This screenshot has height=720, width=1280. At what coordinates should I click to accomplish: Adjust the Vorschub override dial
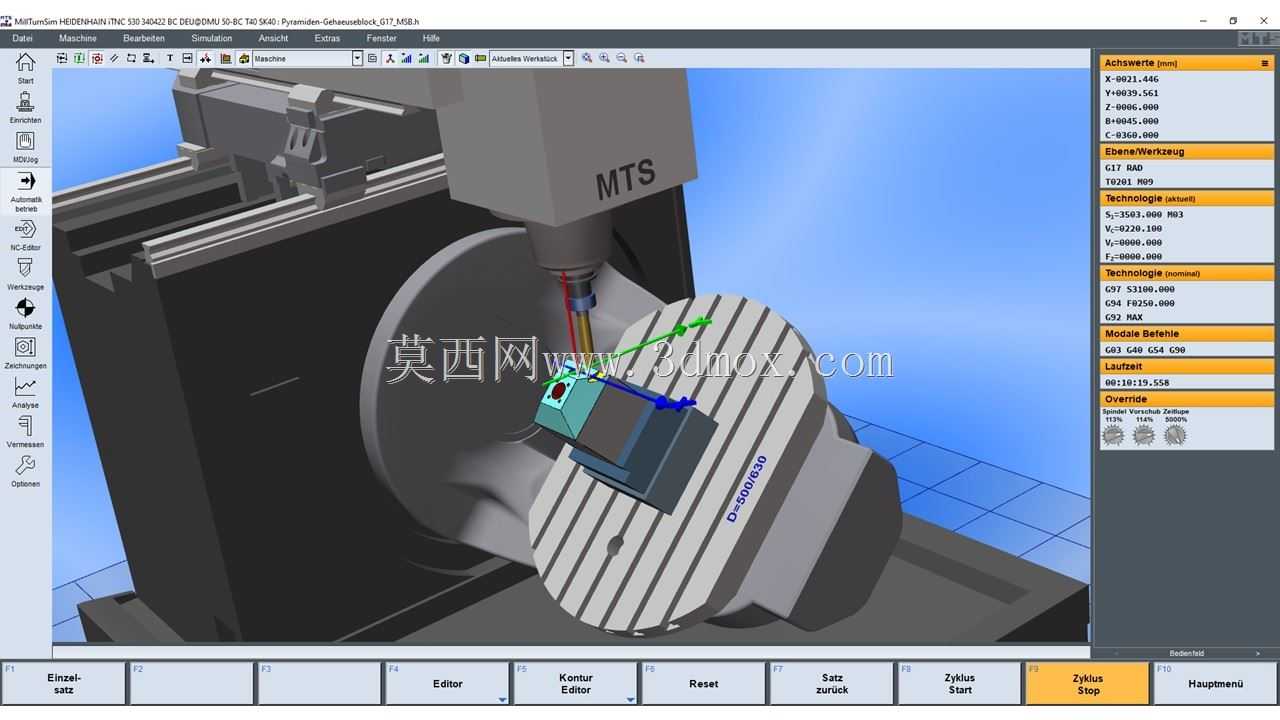coord(1144,435)
